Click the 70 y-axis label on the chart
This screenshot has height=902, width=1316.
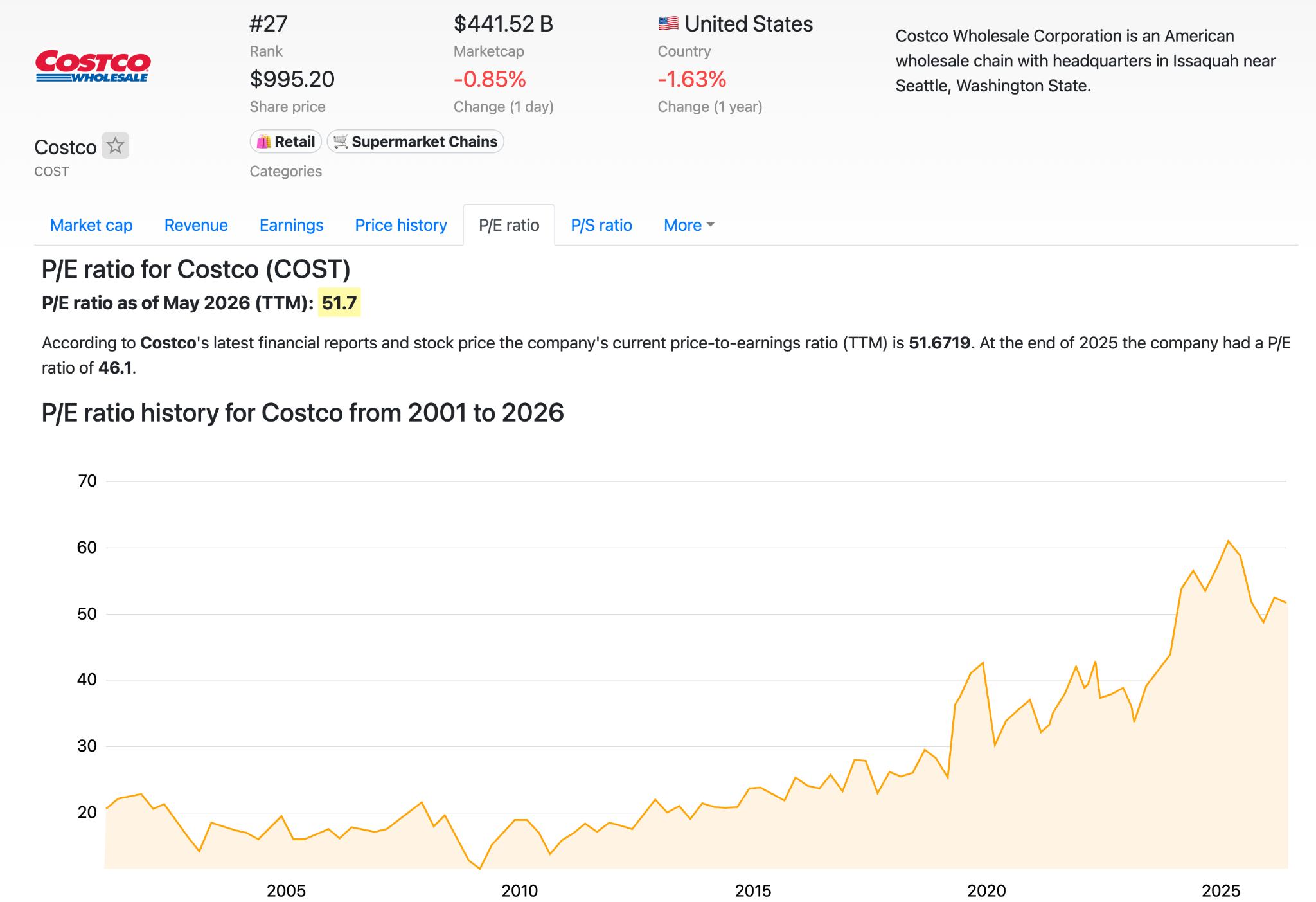(87, 481)
